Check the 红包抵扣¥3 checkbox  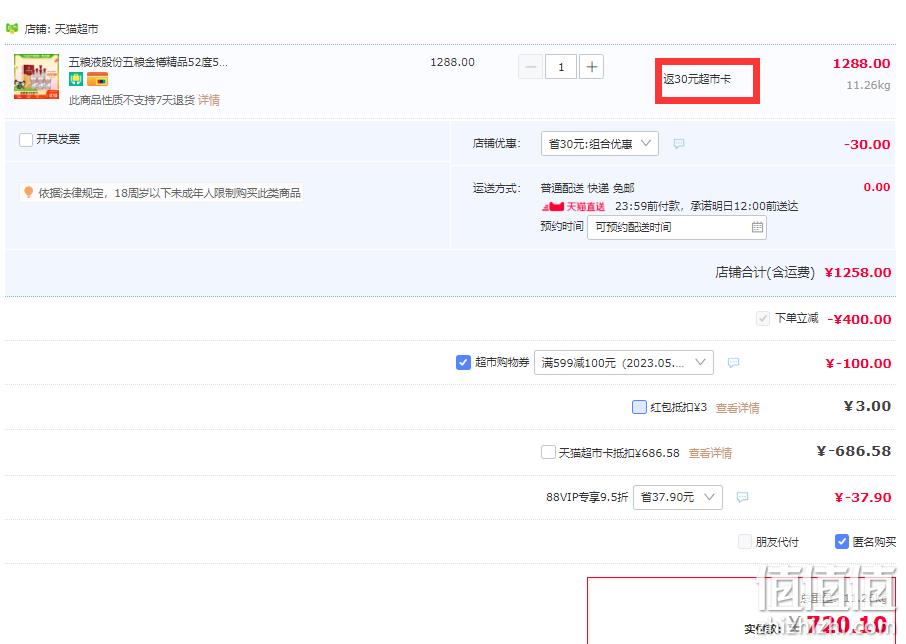pos(639,407)
